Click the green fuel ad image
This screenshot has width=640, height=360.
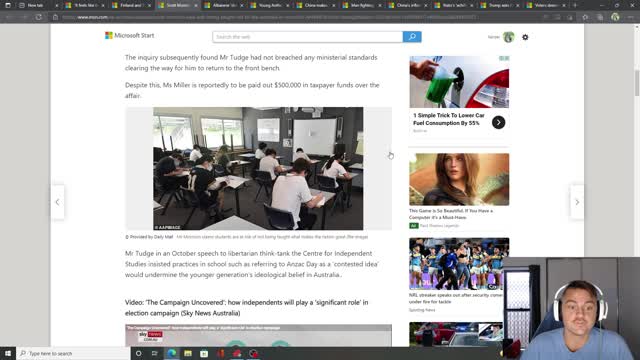[459, 82]
